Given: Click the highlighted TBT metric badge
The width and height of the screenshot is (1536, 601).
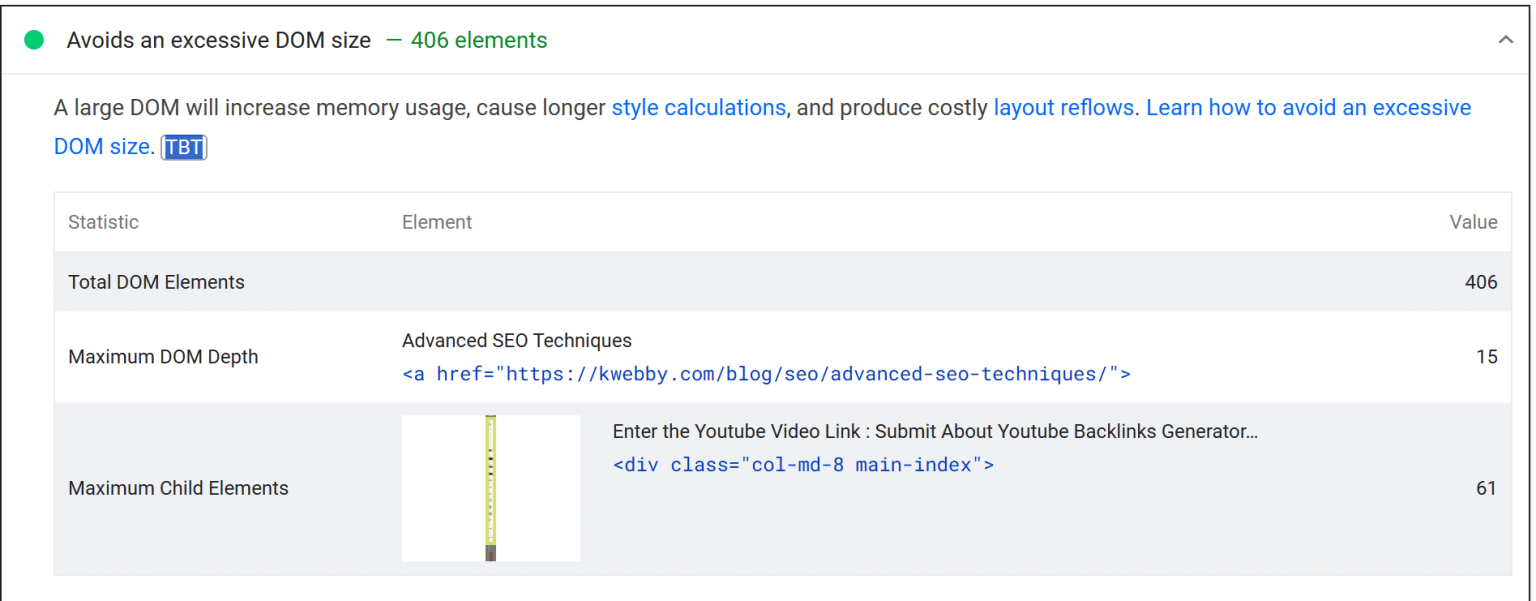Looking at the screenshot, I should pos(184,147).
